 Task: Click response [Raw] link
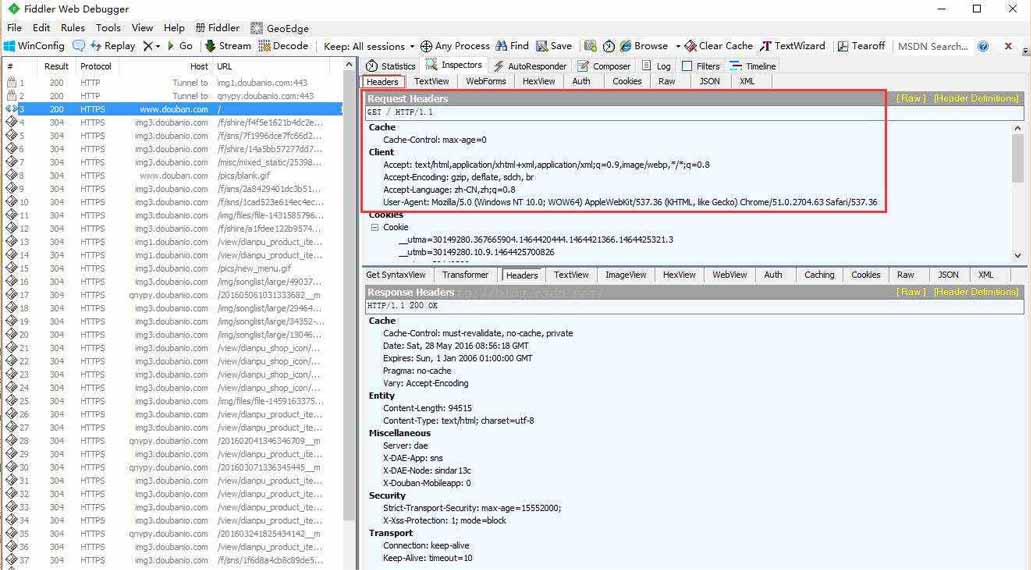coord(911,292)
